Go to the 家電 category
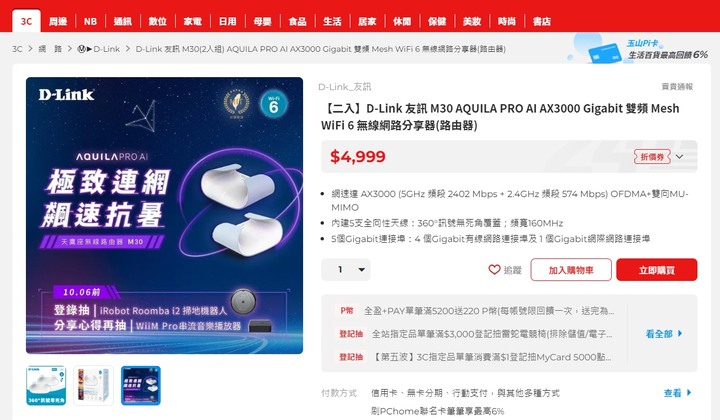 click(192, 21)
